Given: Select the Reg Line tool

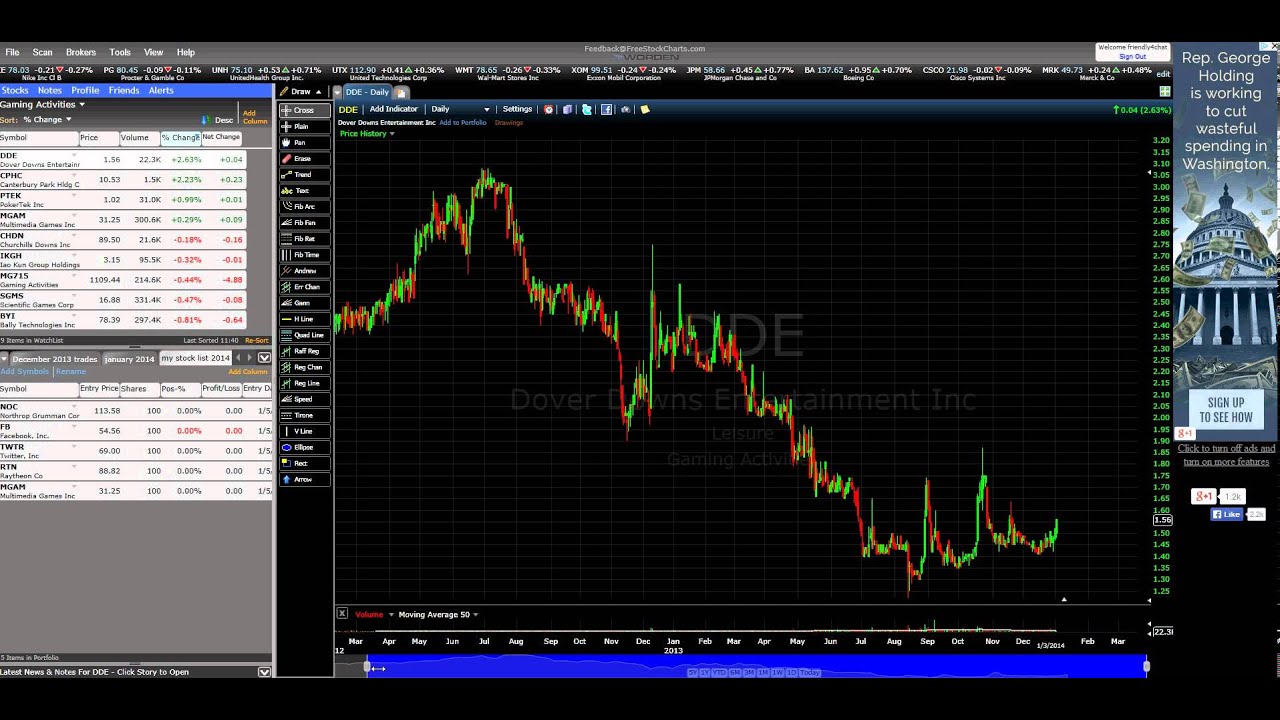Looking at the screenshot, I should [x=304, y=383].
